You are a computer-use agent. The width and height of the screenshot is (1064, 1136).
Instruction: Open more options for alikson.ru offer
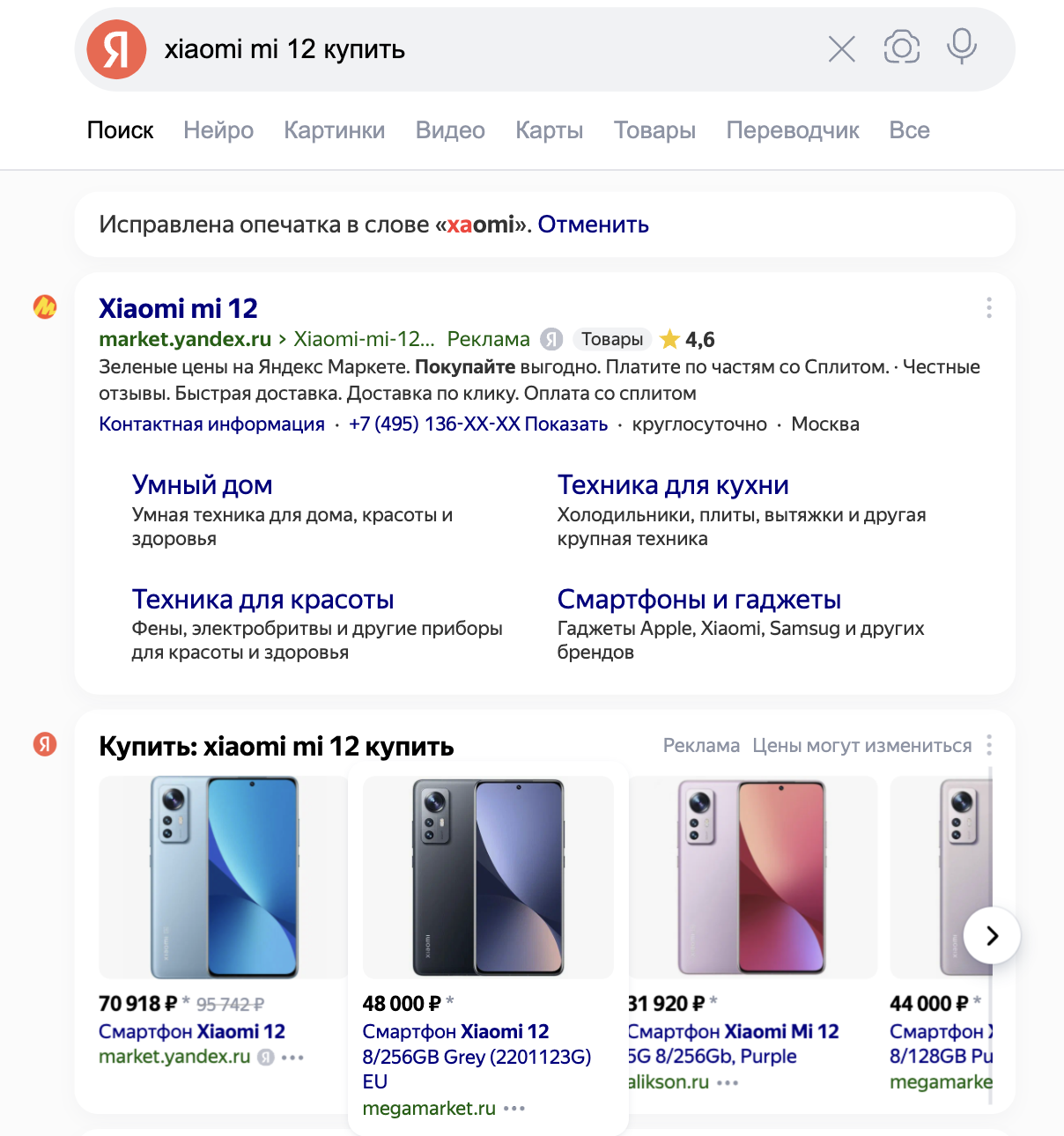(728, 1082)
